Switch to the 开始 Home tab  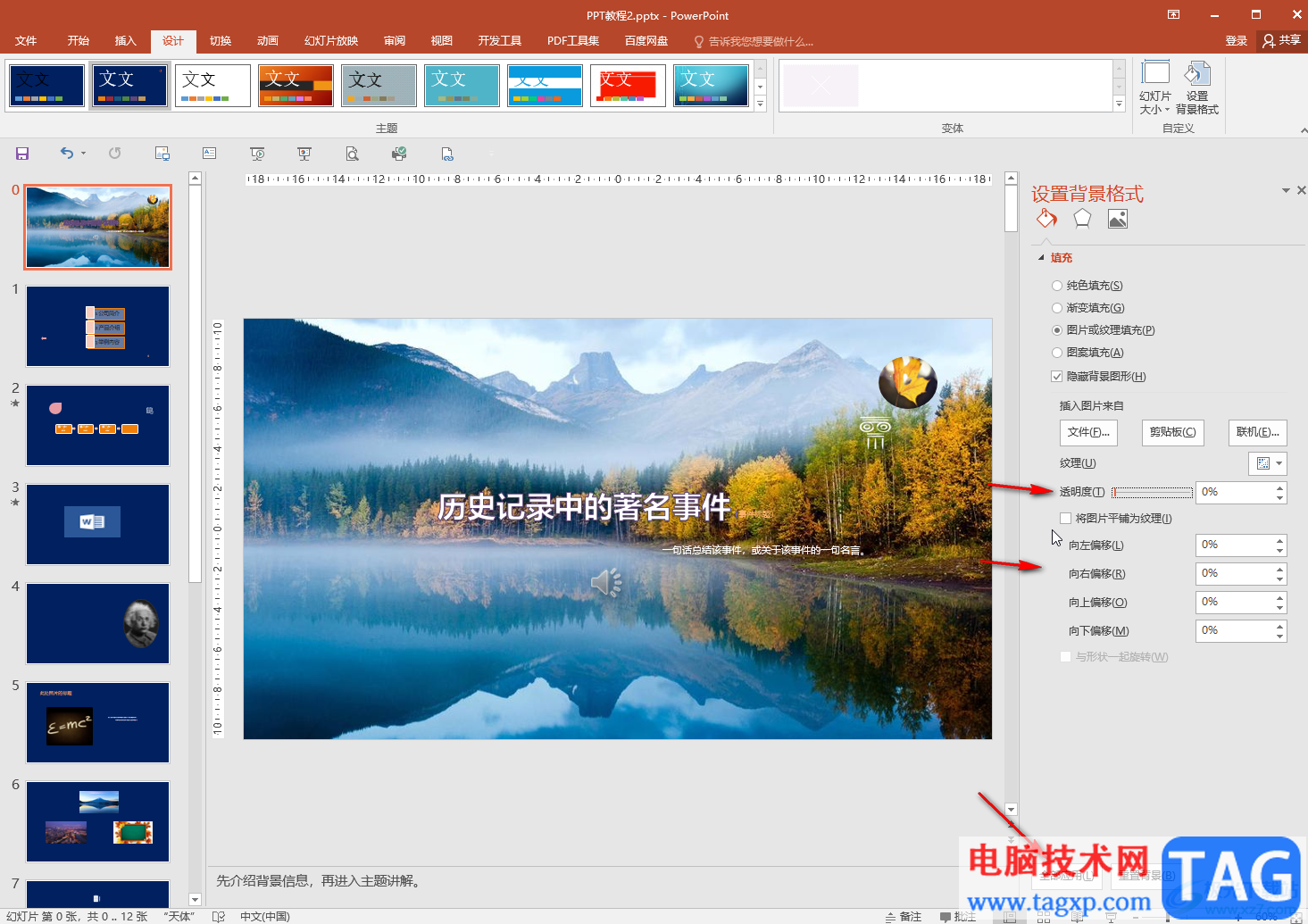click(79, 41)
